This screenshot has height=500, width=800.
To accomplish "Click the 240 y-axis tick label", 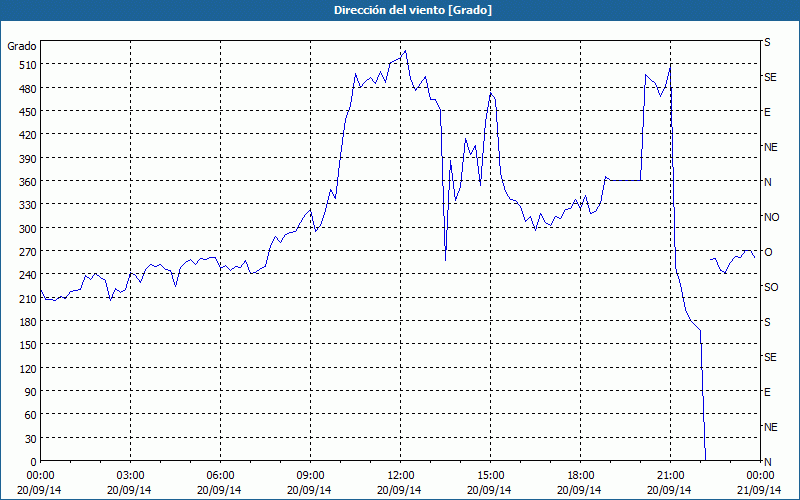I will pos(28,275).
